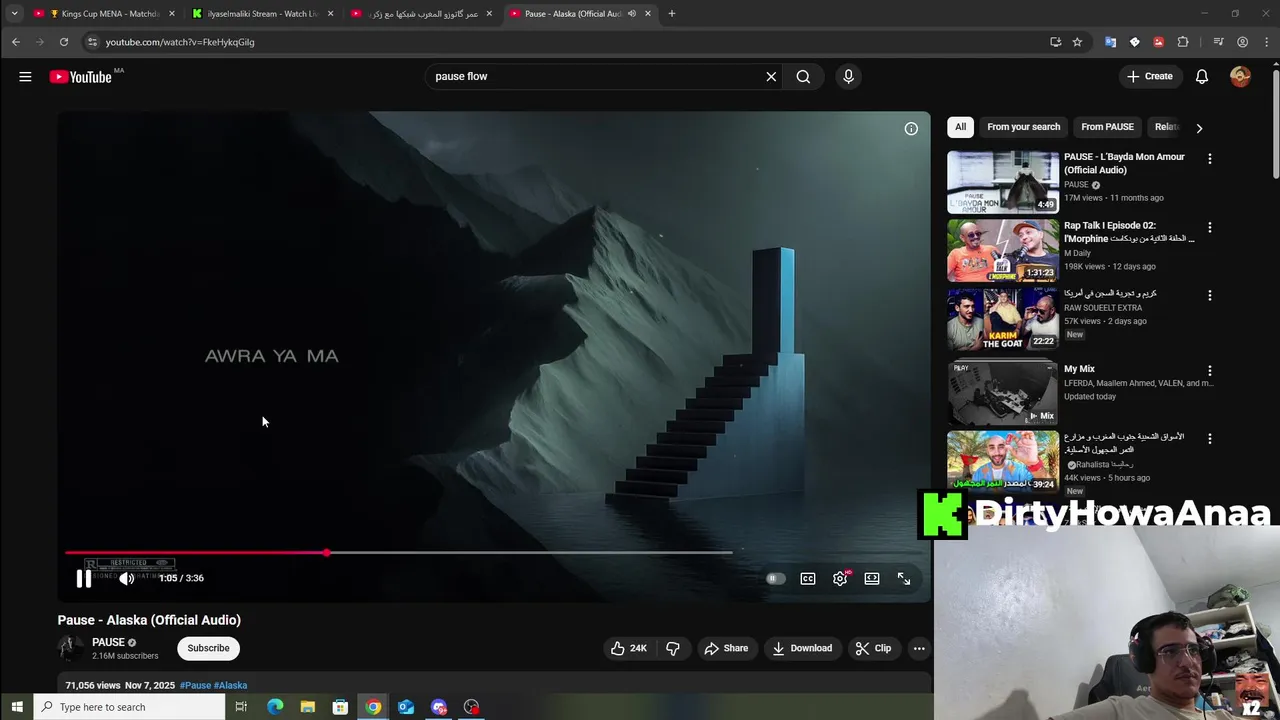
Task: Start voice search with microphone
Action: [x=848, y=77]
